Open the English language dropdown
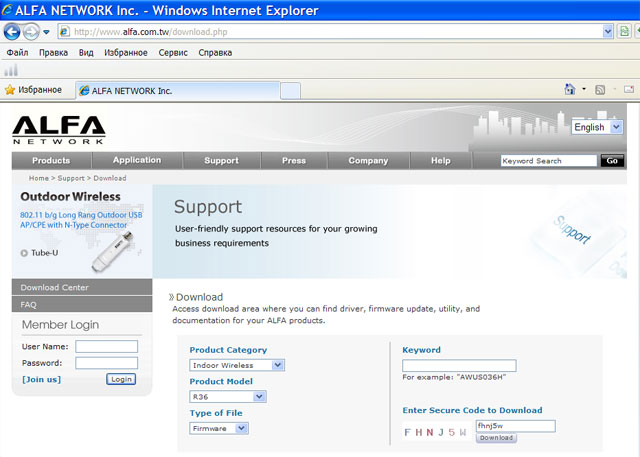 597,127
